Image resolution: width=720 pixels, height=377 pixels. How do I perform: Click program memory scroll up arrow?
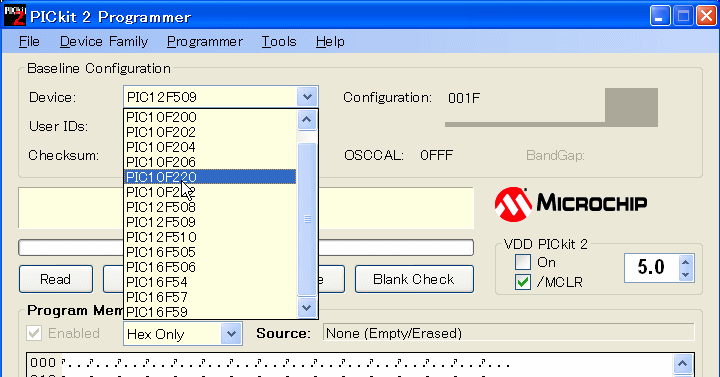tap(682, 364)
